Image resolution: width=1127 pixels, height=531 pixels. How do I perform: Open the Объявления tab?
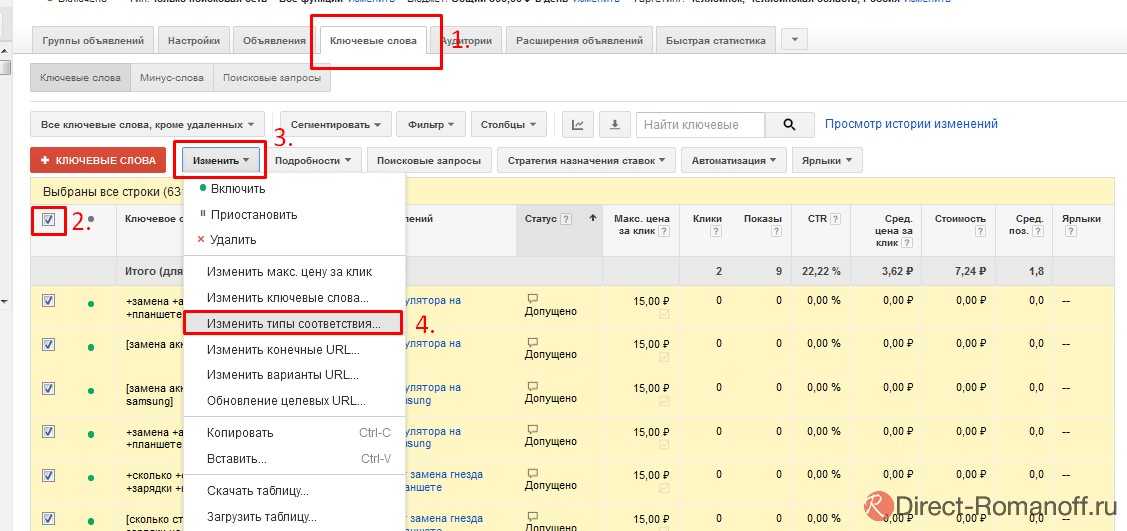[274, 40]
